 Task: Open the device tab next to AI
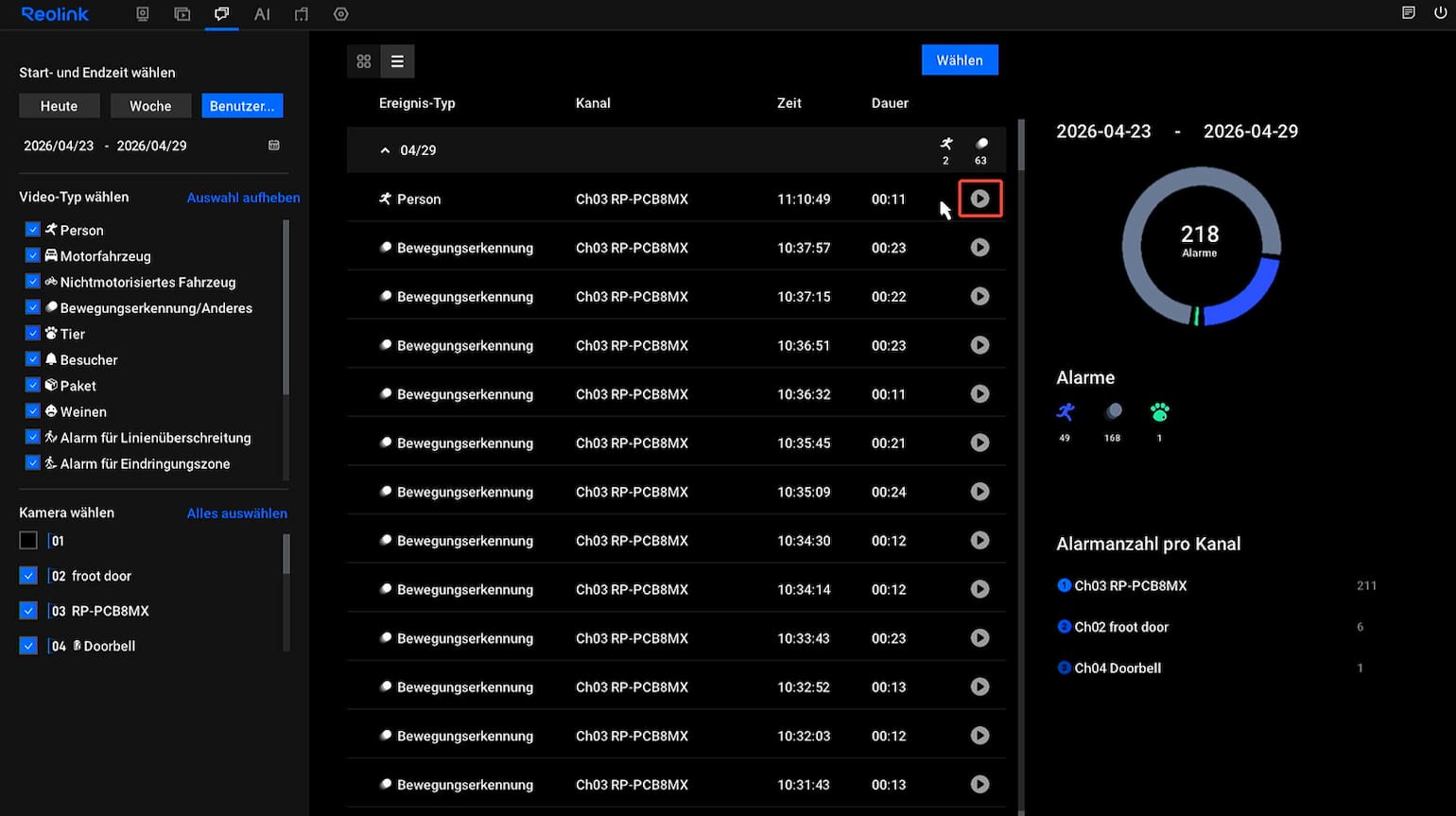coord(302,14)
